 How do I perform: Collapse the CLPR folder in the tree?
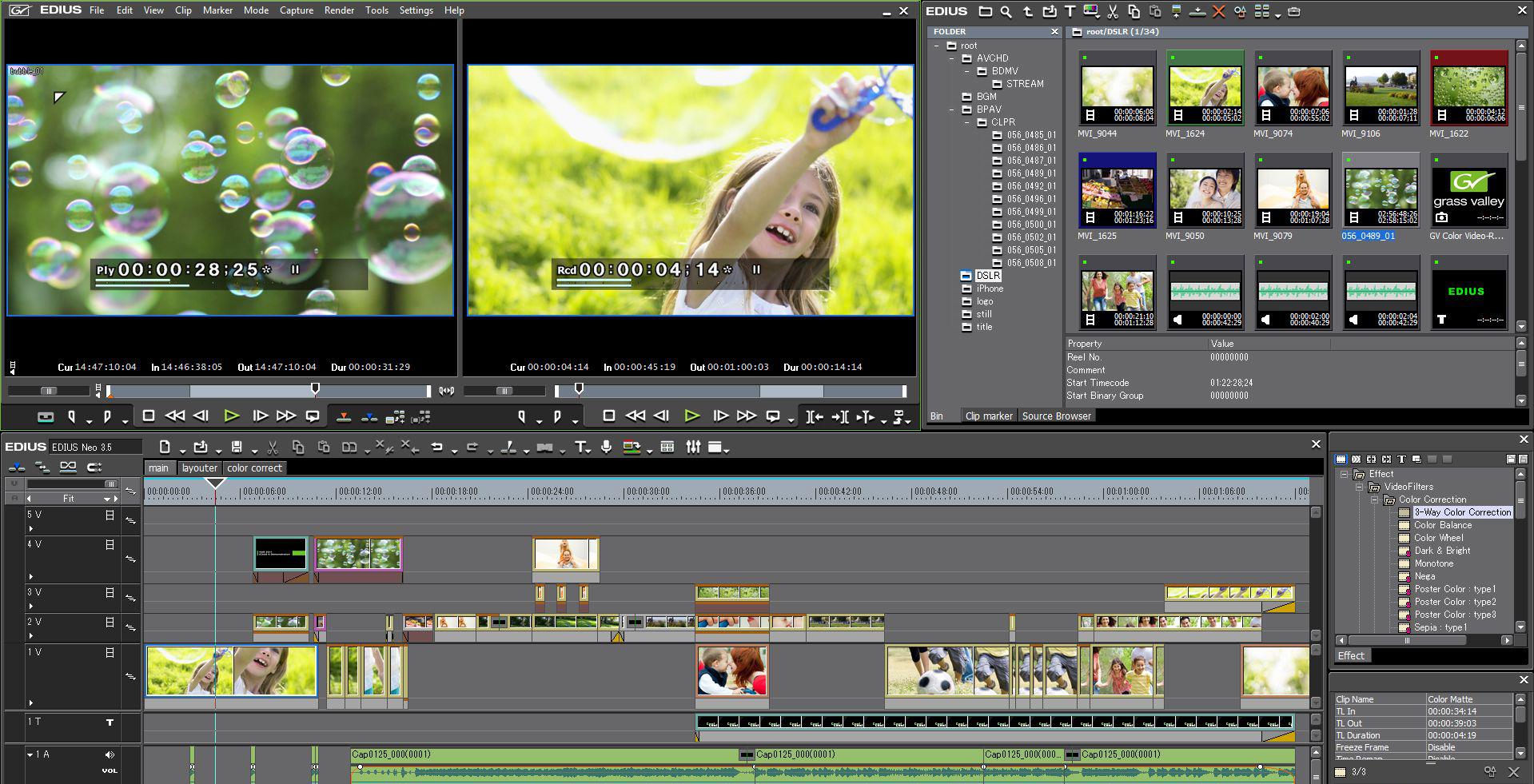tap(966, 122)
